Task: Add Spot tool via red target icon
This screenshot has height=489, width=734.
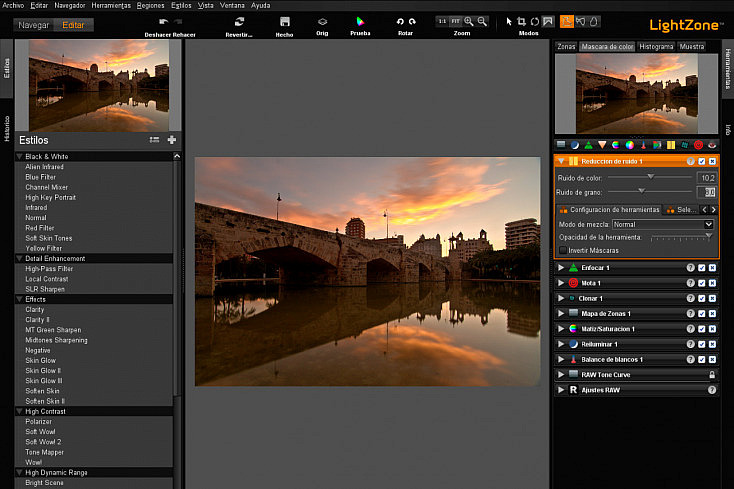Action: point(698,145)
